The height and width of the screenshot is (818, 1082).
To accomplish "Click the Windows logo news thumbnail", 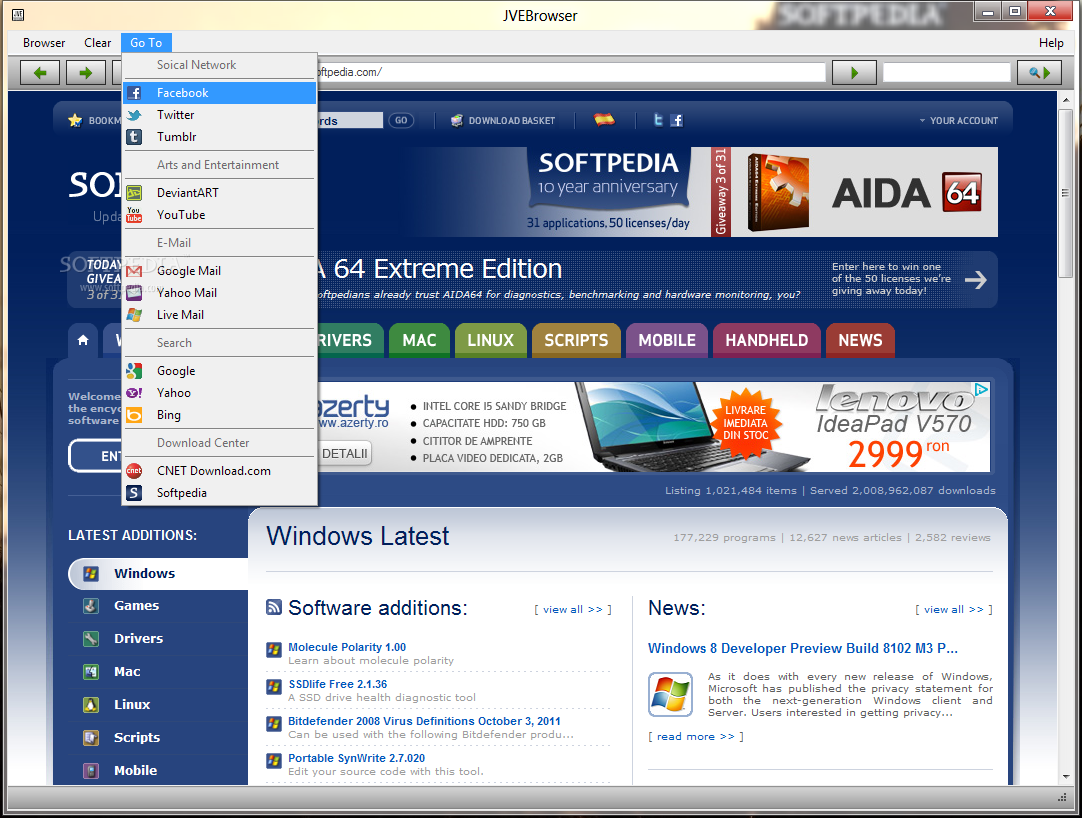I will point(670,694).
